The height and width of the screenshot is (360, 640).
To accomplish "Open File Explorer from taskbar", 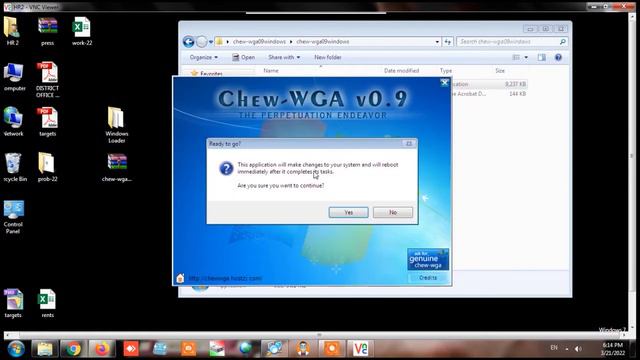I will point(44,349).
